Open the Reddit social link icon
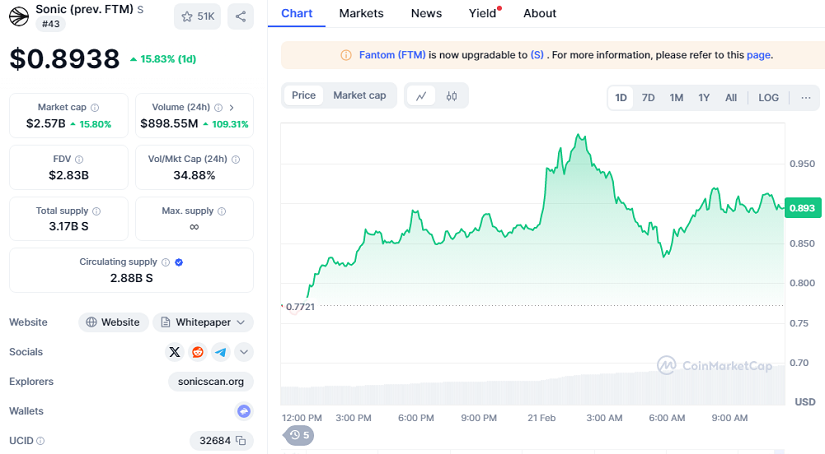This screenshot has height=454, width=825. [x=198, y=352]
